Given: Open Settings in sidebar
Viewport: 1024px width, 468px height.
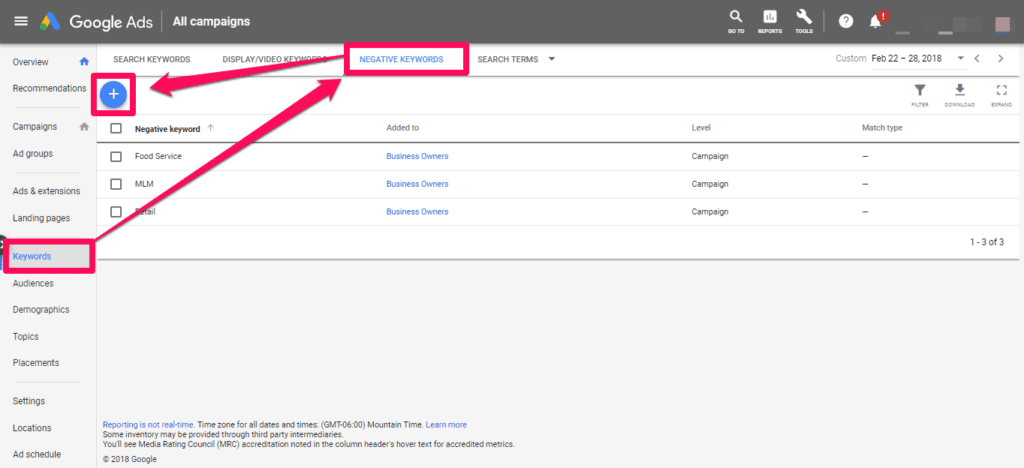Looking at the screenshot, I should click(x=29, y=401).
